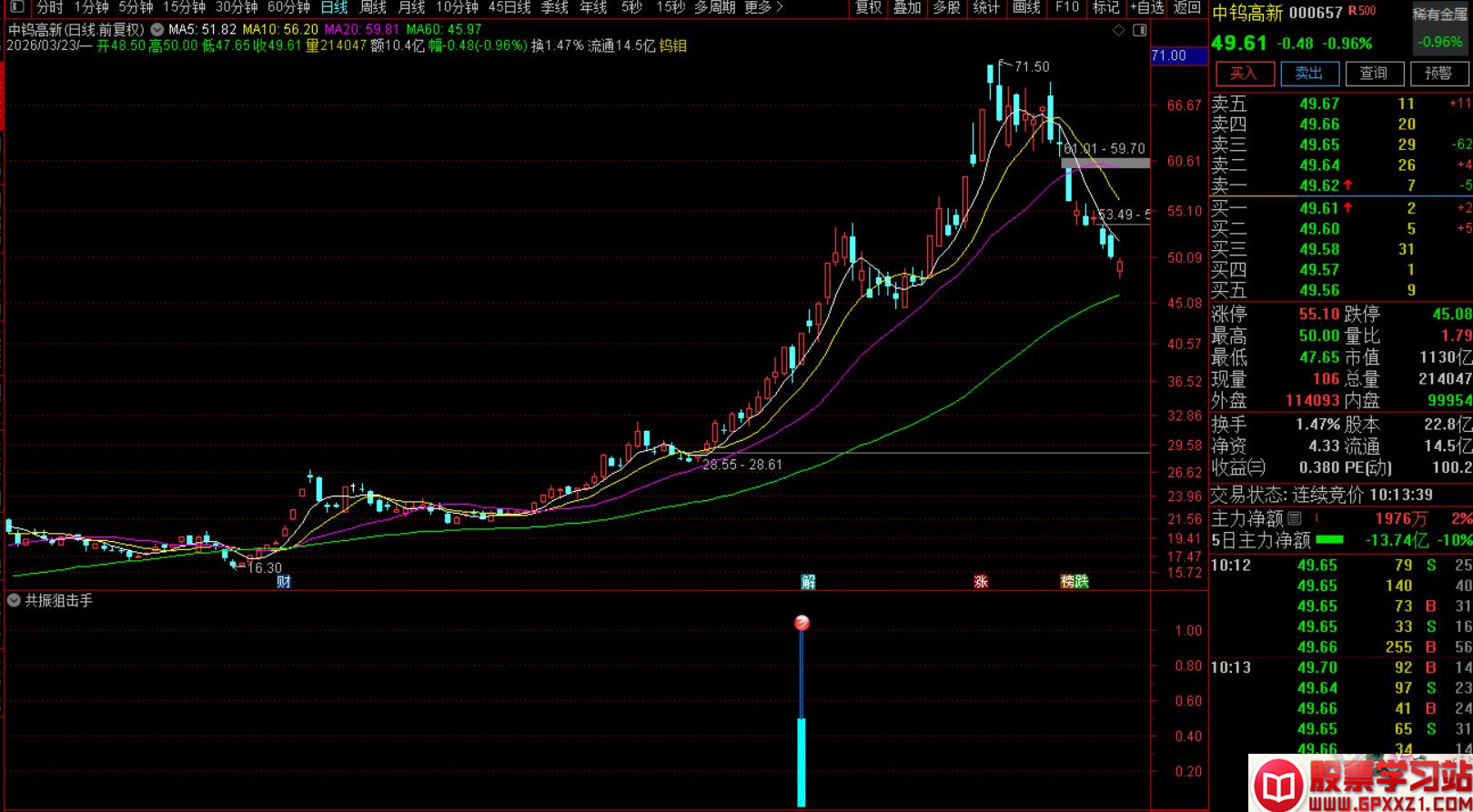Click the MA60: 45.97 legend label

pyautogui.click(x=444, y=29)
